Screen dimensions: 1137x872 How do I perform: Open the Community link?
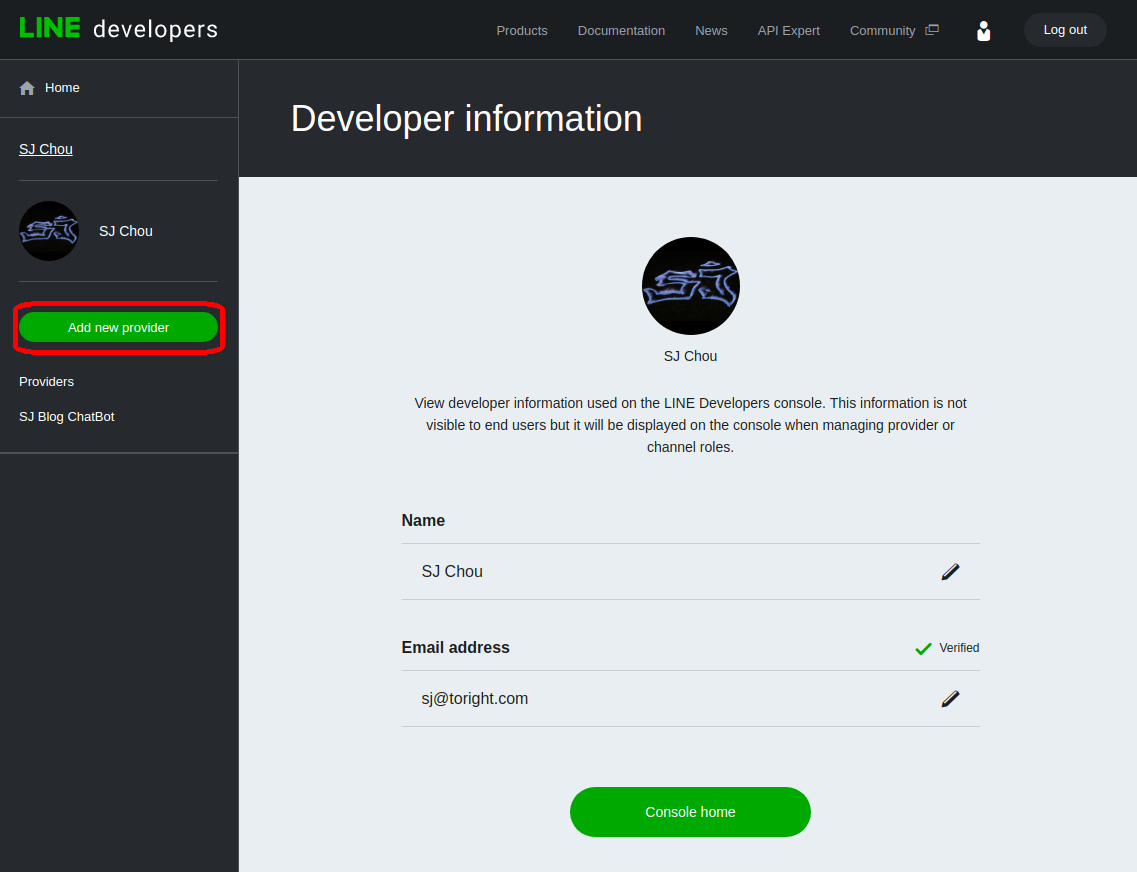tap(882, 30)
